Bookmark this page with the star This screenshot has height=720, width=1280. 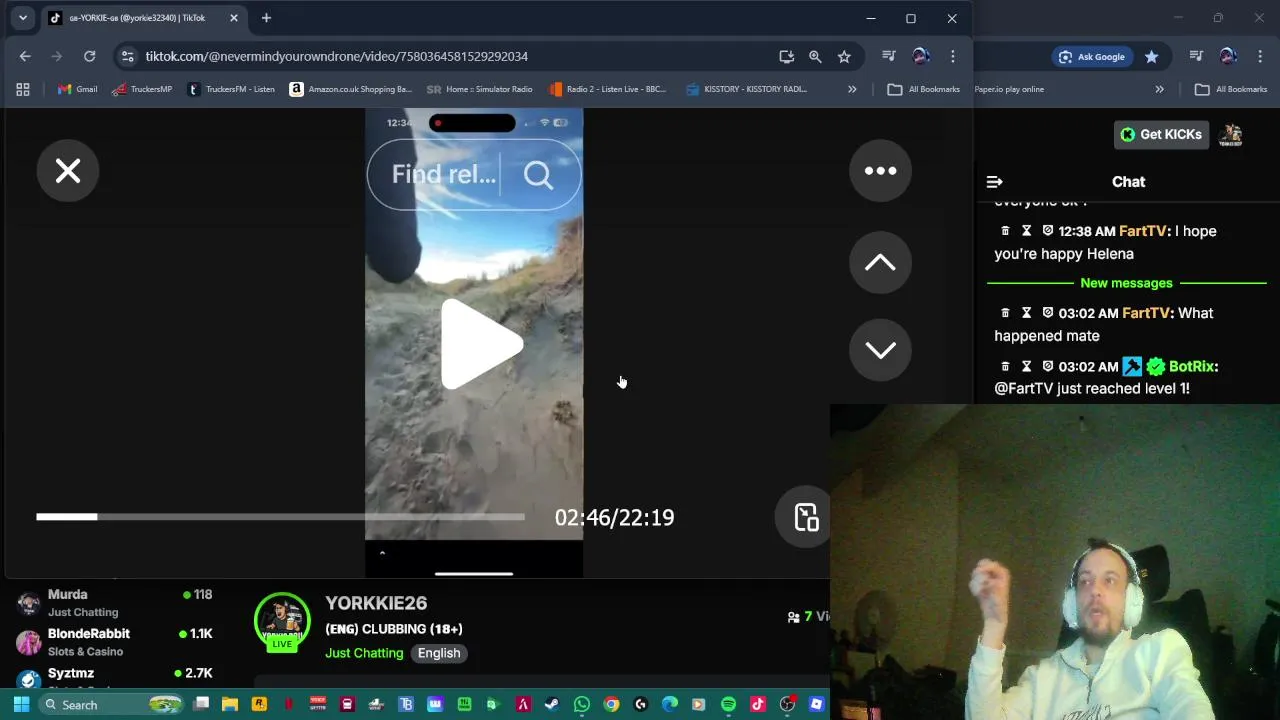click(x=844, y=57)
